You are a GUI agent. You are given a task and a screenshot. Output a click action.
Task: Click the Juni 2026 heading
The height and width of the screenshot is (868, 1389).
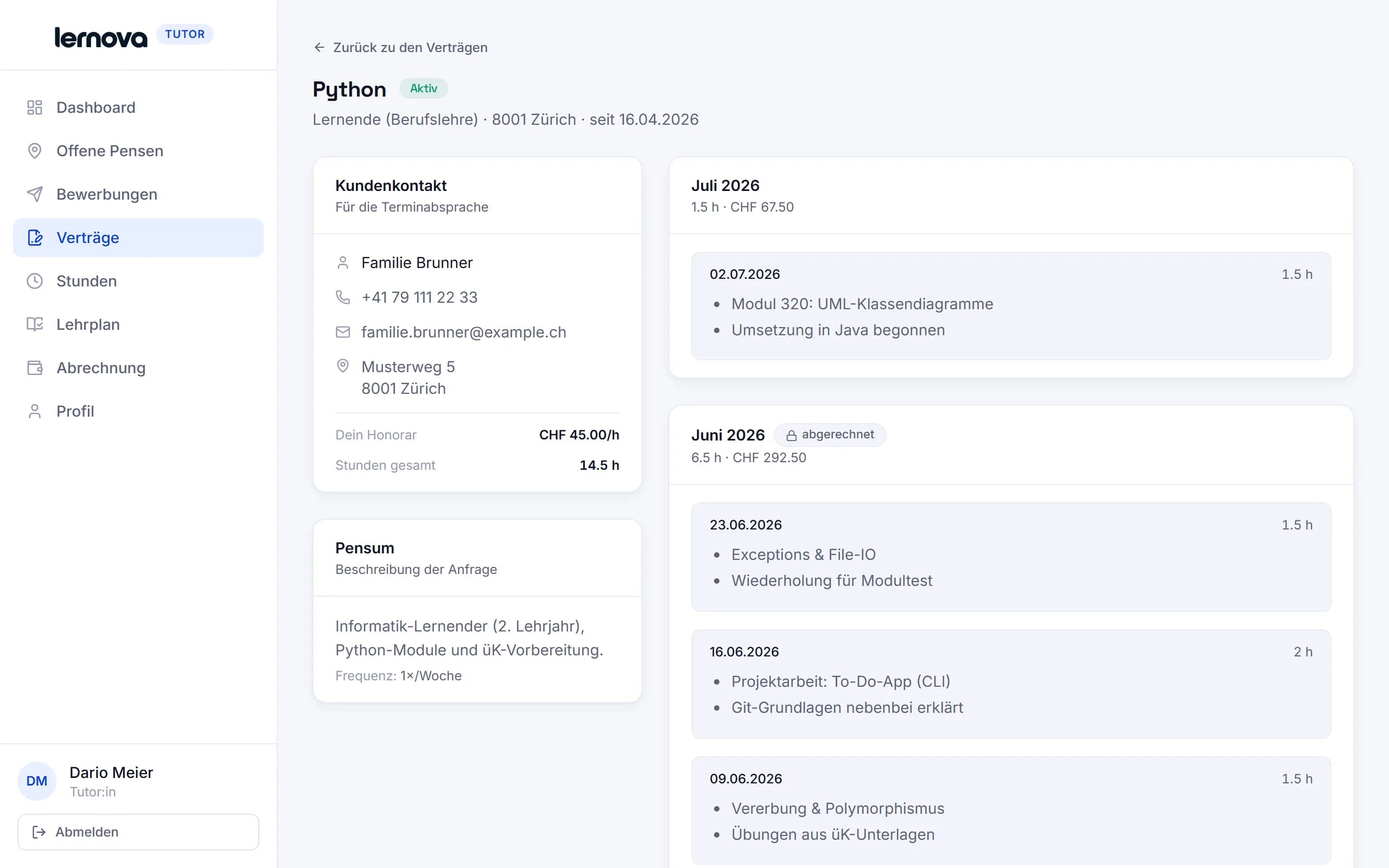pyautogui.click(x=728, y=435)
